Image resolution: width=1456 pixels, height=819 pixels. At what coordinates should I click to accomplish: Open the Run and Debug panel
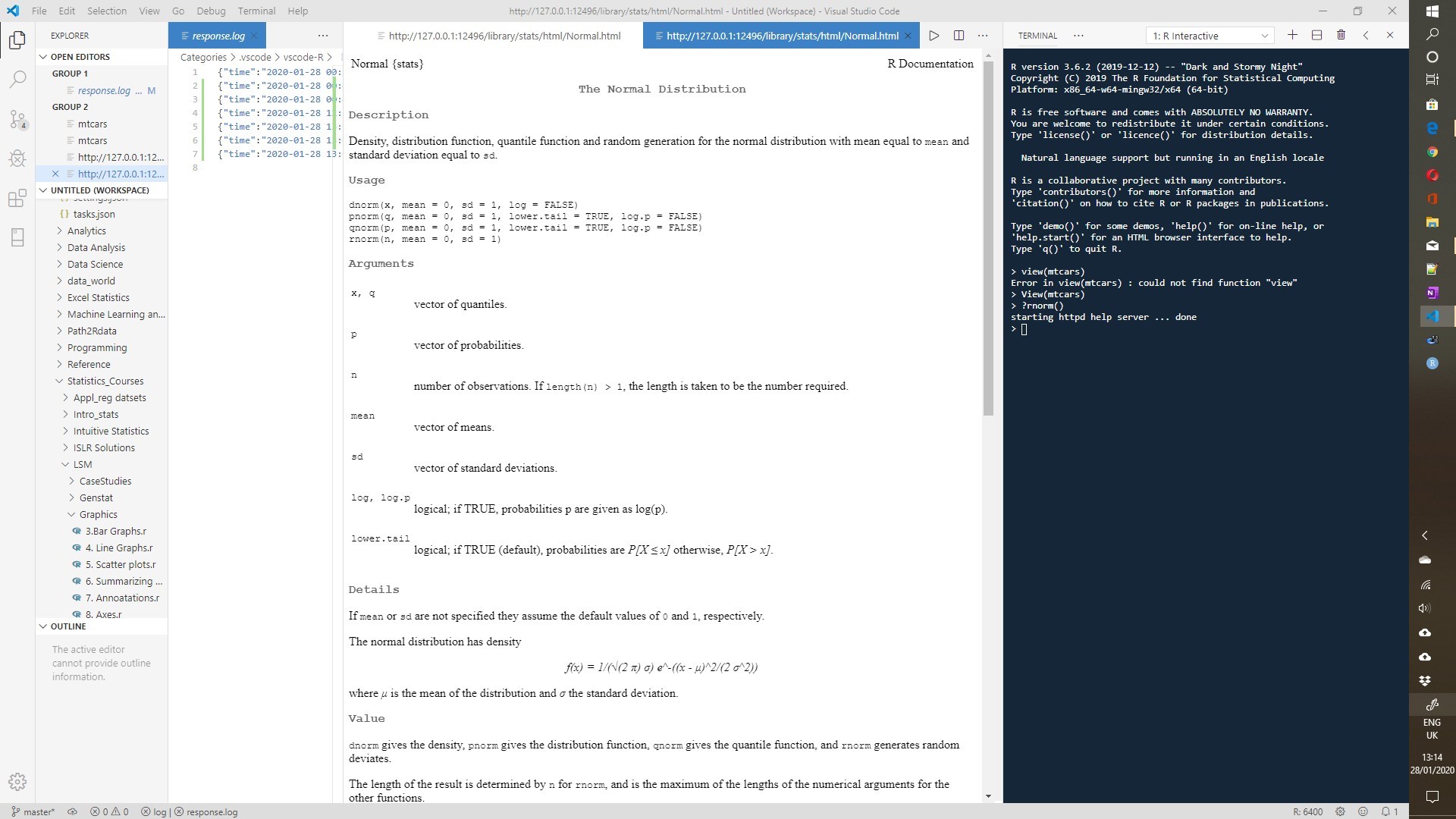coord(17,158)
